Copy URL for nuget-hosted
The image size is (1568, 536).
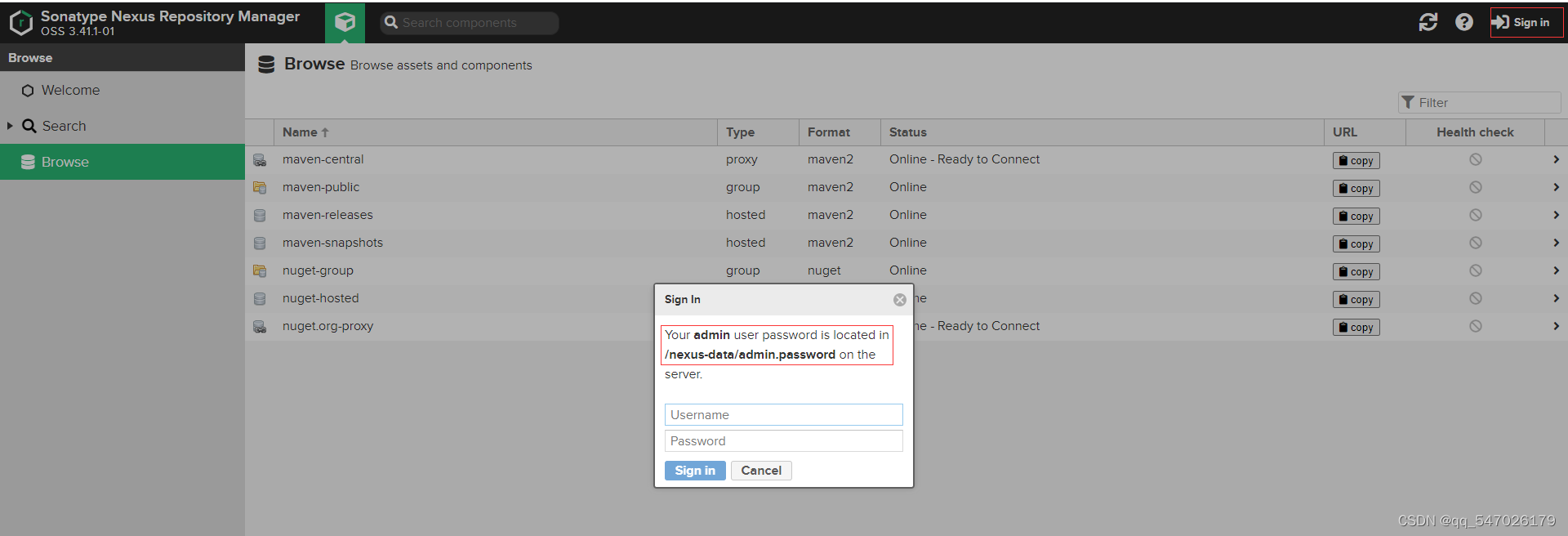click(x=1356, y=300)
